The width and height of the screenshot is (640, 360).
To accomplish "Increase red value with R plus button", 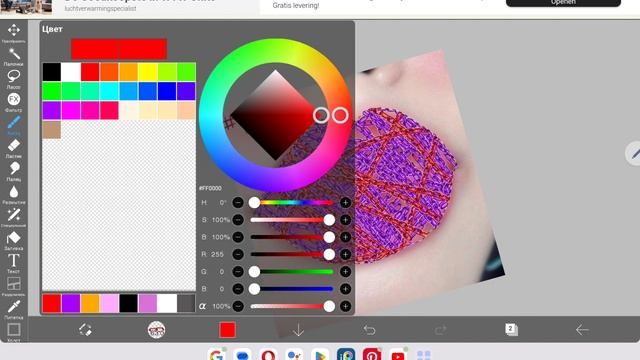I will pos(345,254).
